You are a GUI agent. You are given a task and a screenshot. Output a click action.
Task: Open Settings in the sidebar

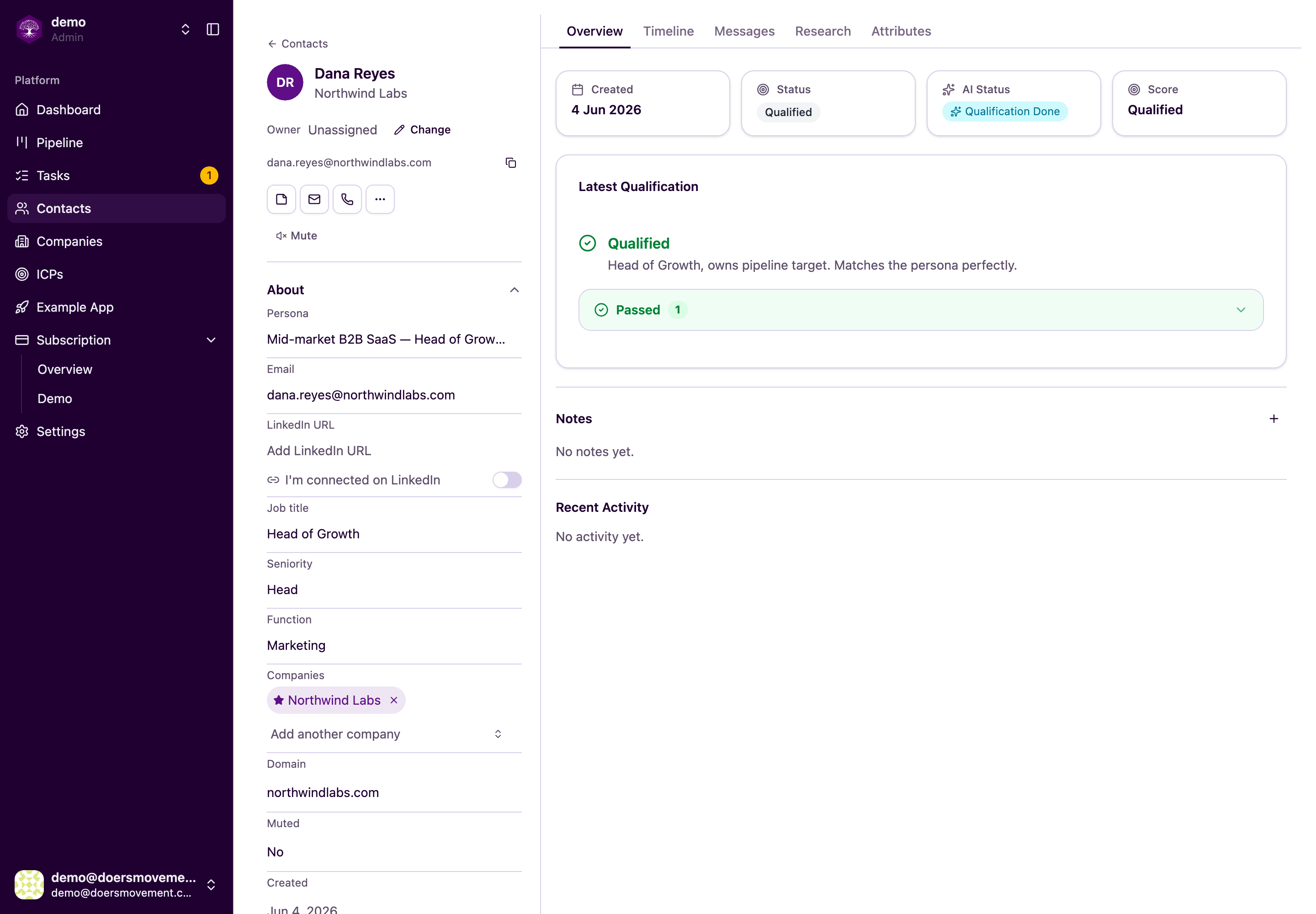click(x=116, y=431)
